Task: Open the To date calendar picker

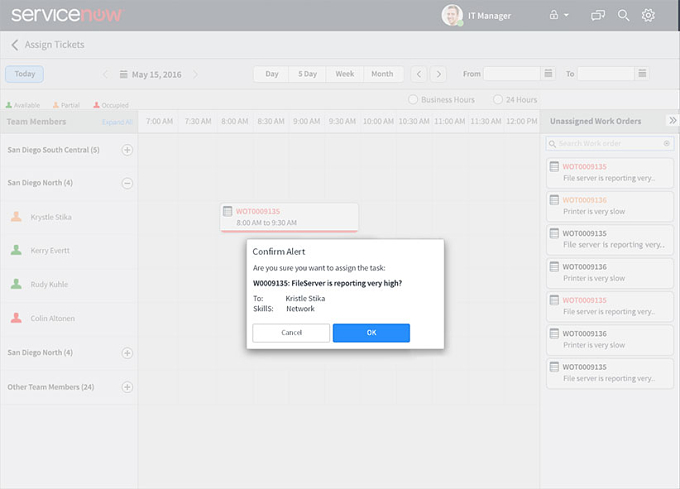Action: [642, 74]
